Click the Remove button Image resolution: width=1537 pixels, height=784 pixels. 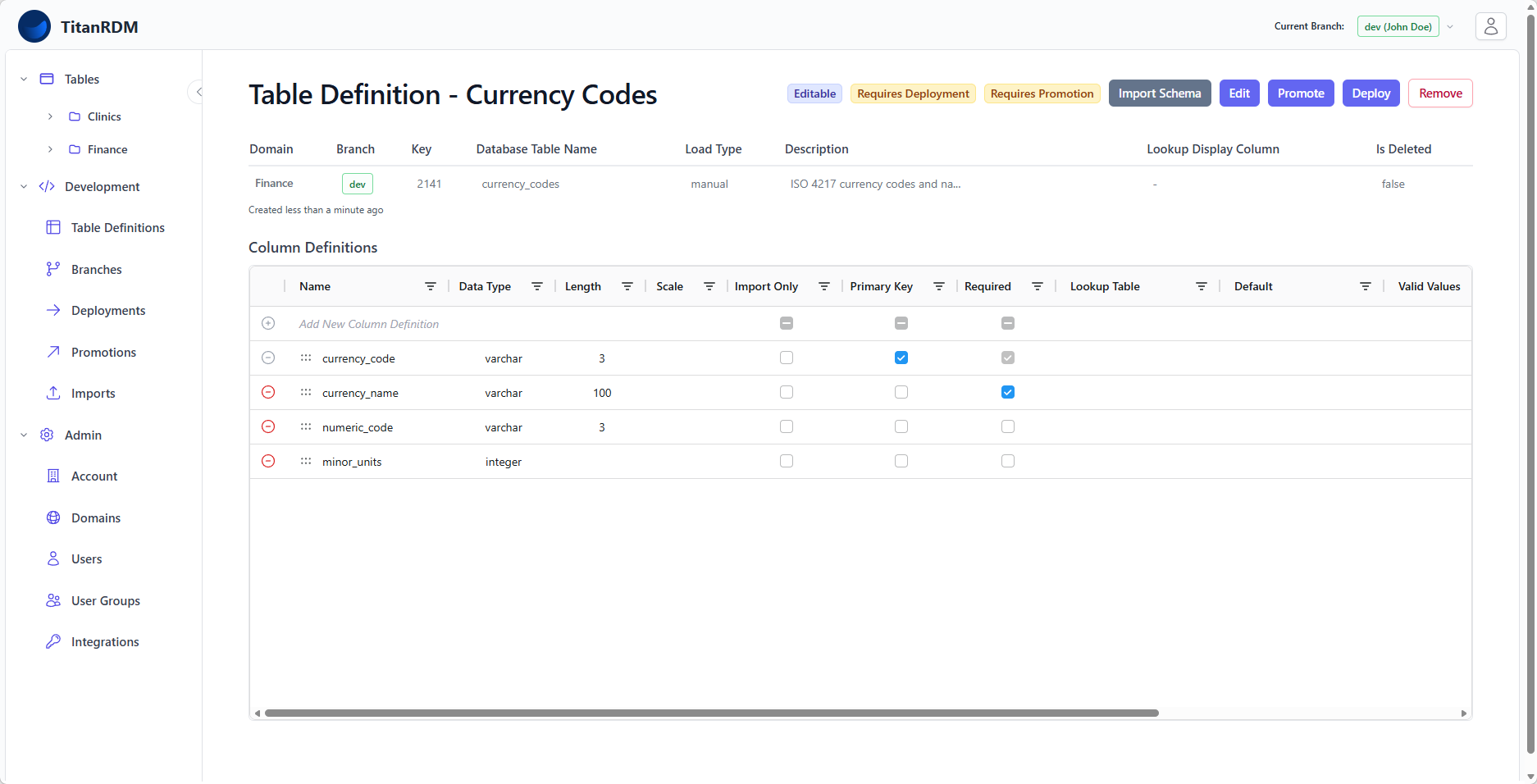[x=1440, y=93]
